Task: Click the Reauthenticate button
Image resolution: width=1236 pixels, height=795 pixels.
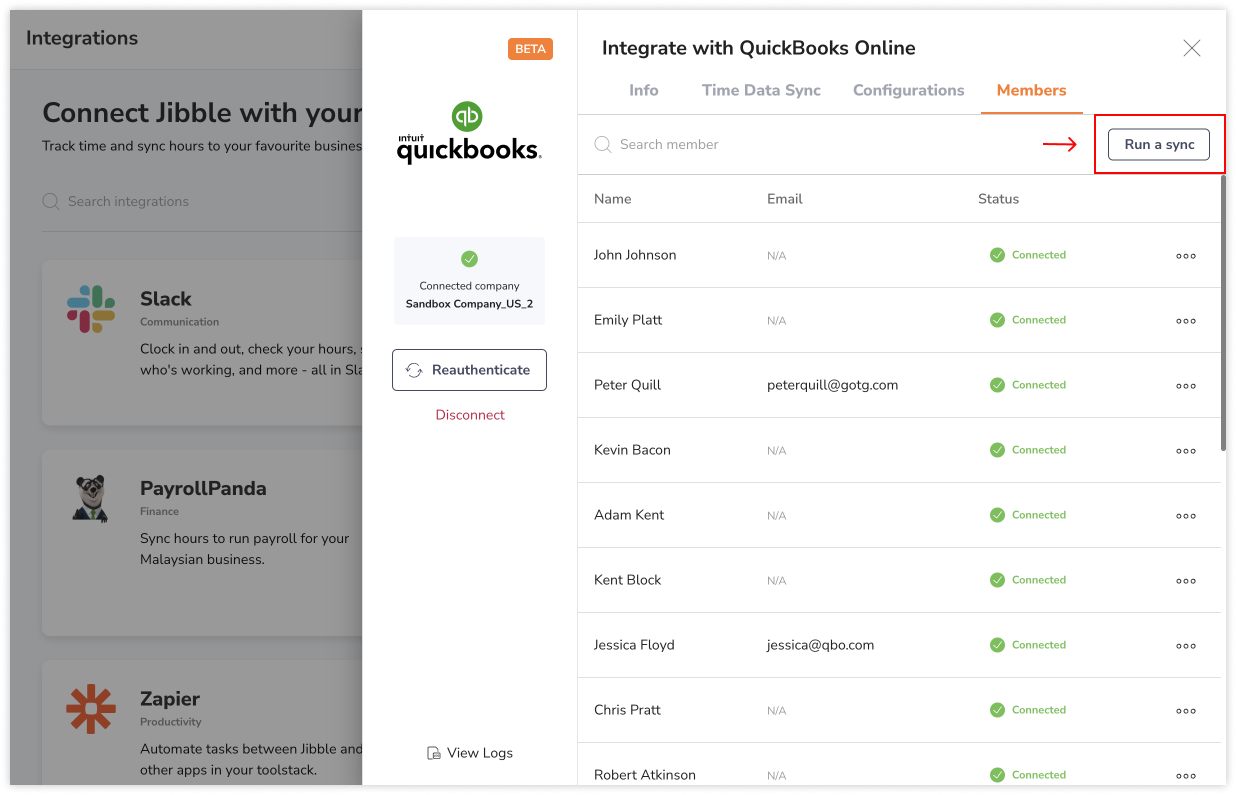Action: tap(469, 370)
